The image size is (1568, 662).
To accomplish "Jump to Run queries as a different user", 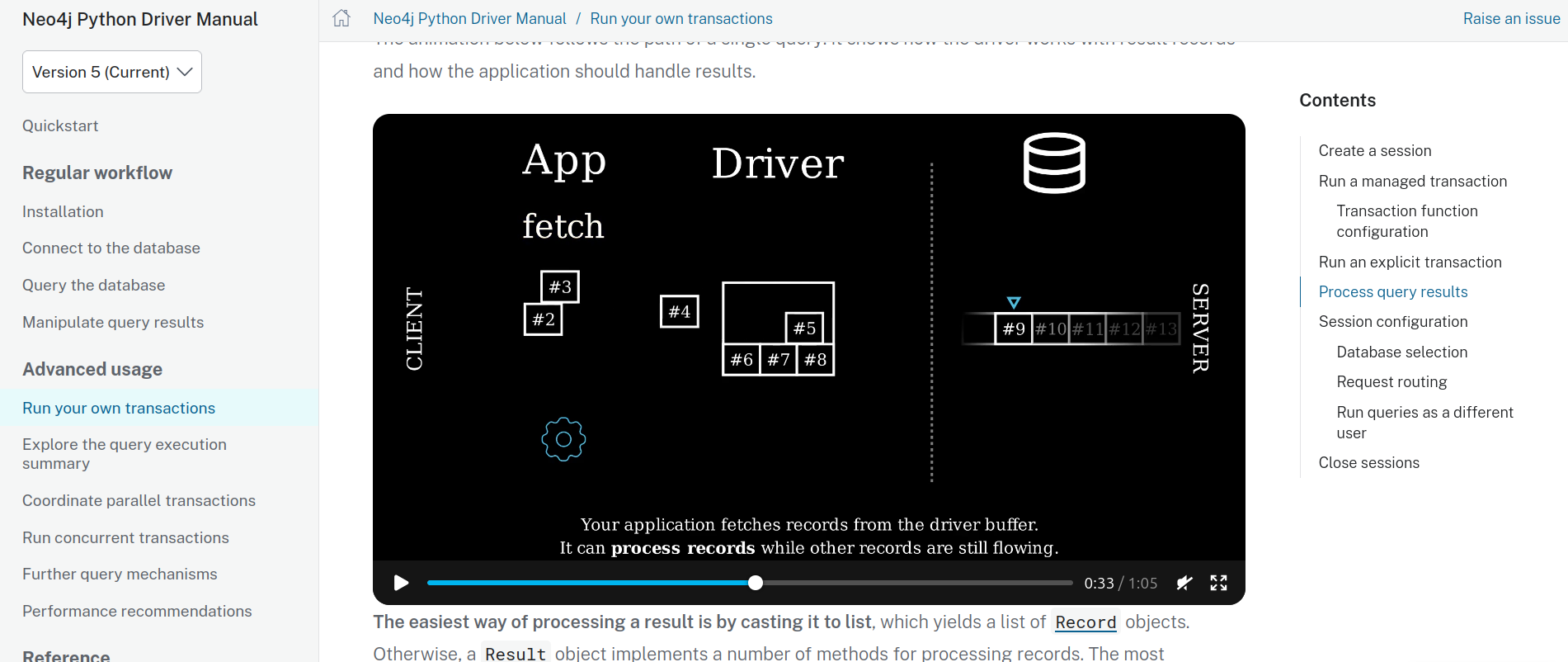I will coord(1424,422).
